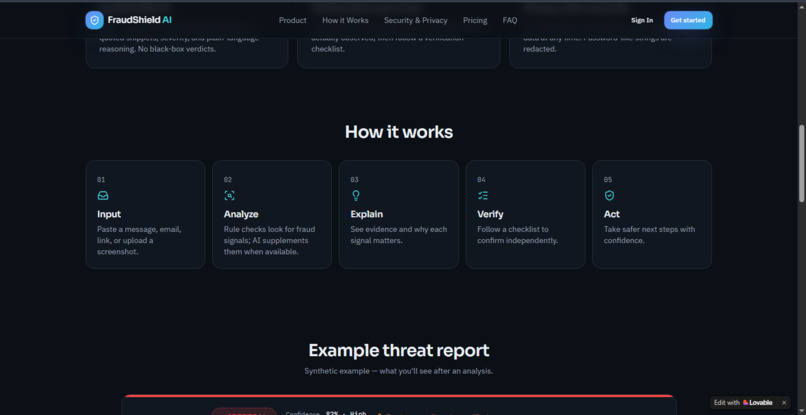The width and height of the screenshot is (806, 415).
Task: Open the Product nav link
Action: point(292,20)
